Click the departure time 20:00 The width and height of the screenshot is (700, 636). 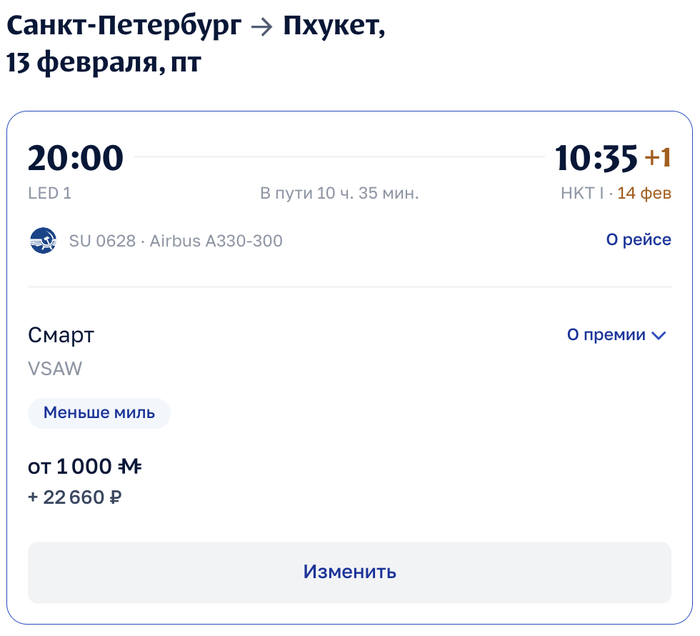76,158
